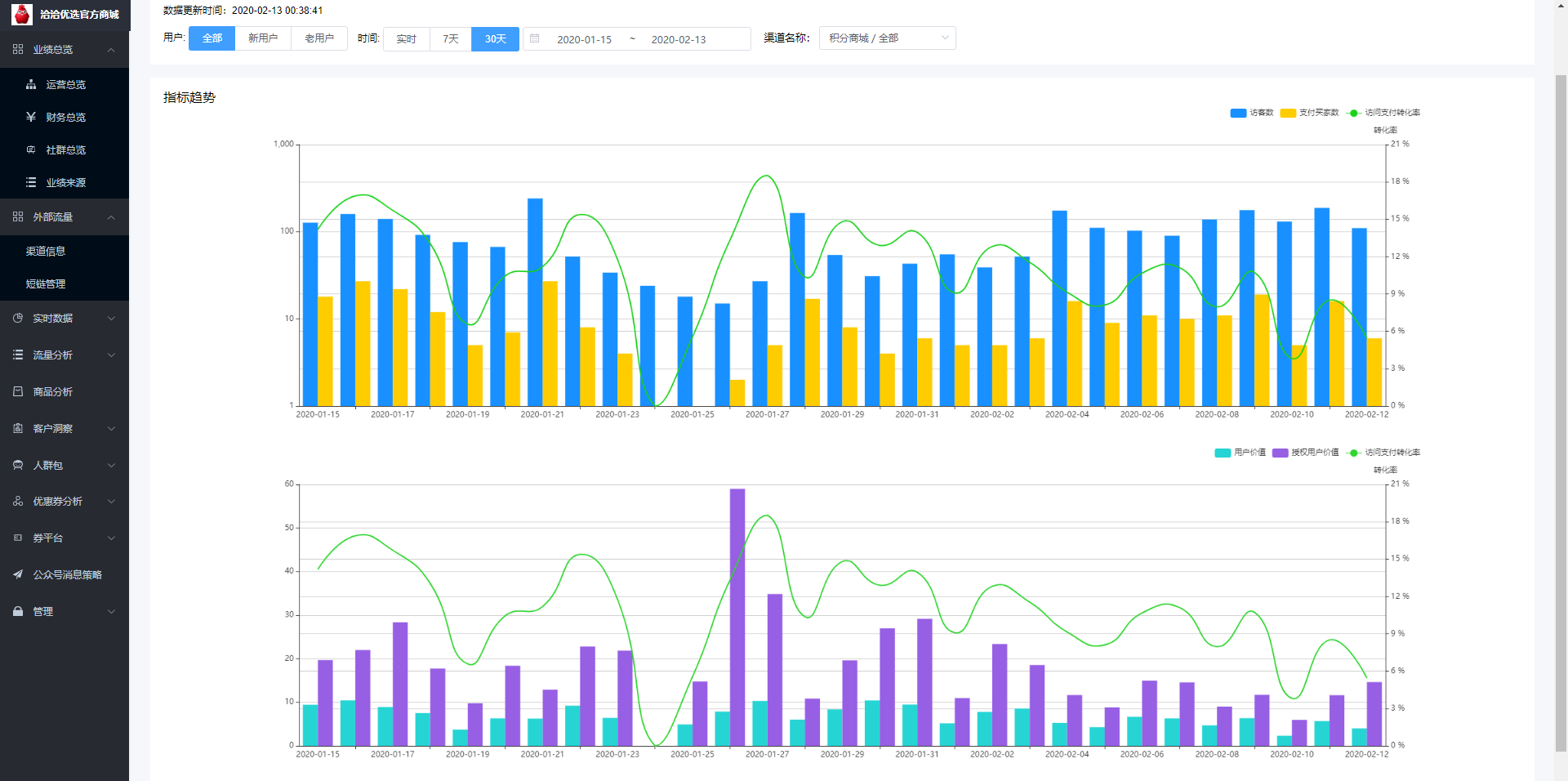Select the 7天 time range option
This screenshot has width=1568, height=781.
[x=451, y=38]
